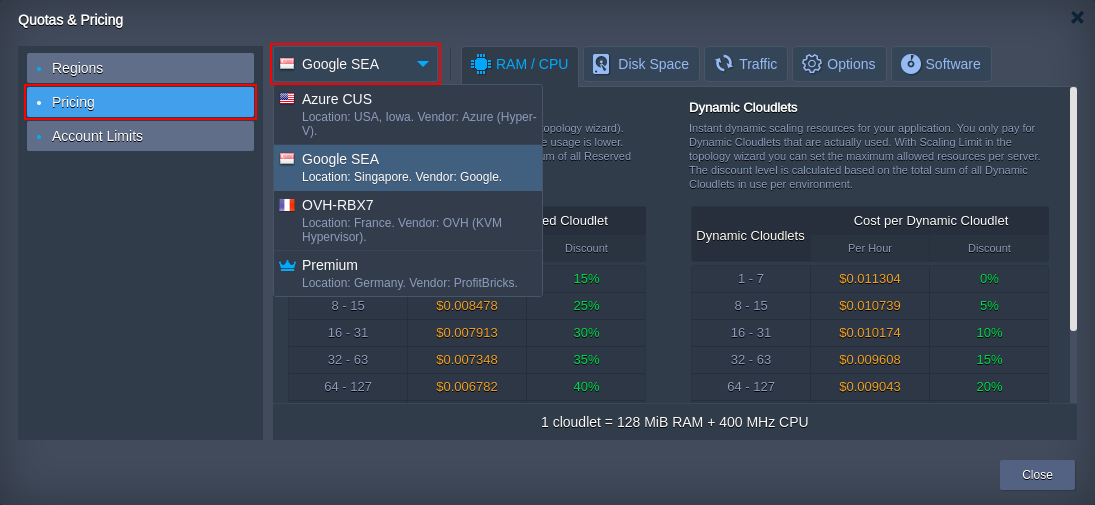Switch to the Software tab
This screenshot has width=1095, height=505.
941,64
